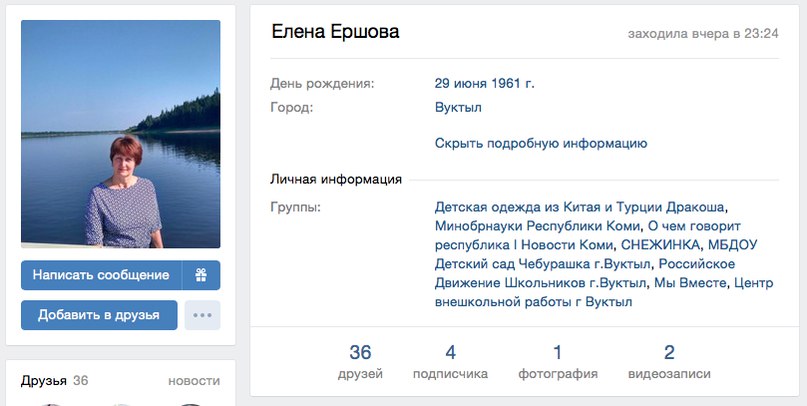Image resolution: width=807 pixels, height=406 pixels.
Task: Open the Друзья section header
Action: click(x=45, y=381)
